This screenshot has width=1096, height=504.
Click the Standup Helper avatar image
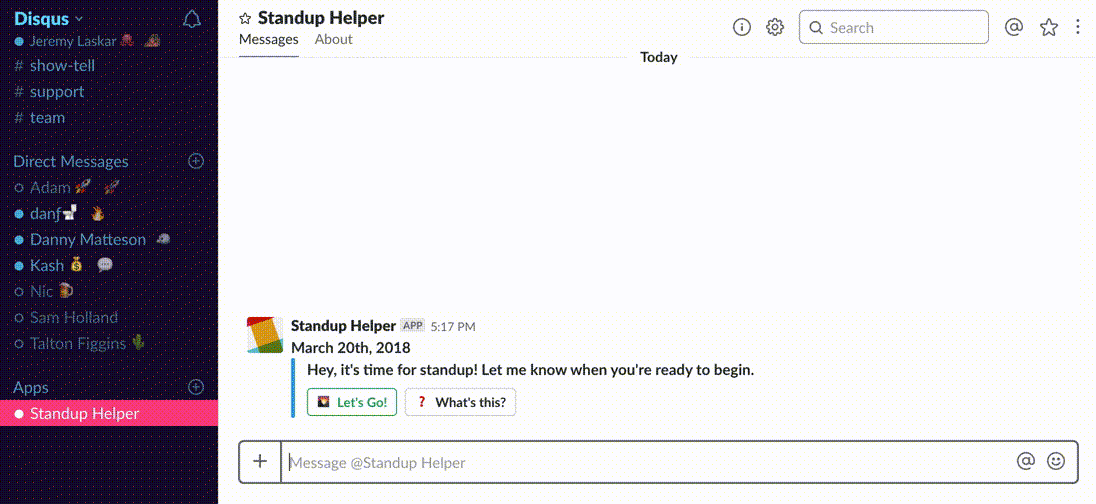(x=265, y=335)
